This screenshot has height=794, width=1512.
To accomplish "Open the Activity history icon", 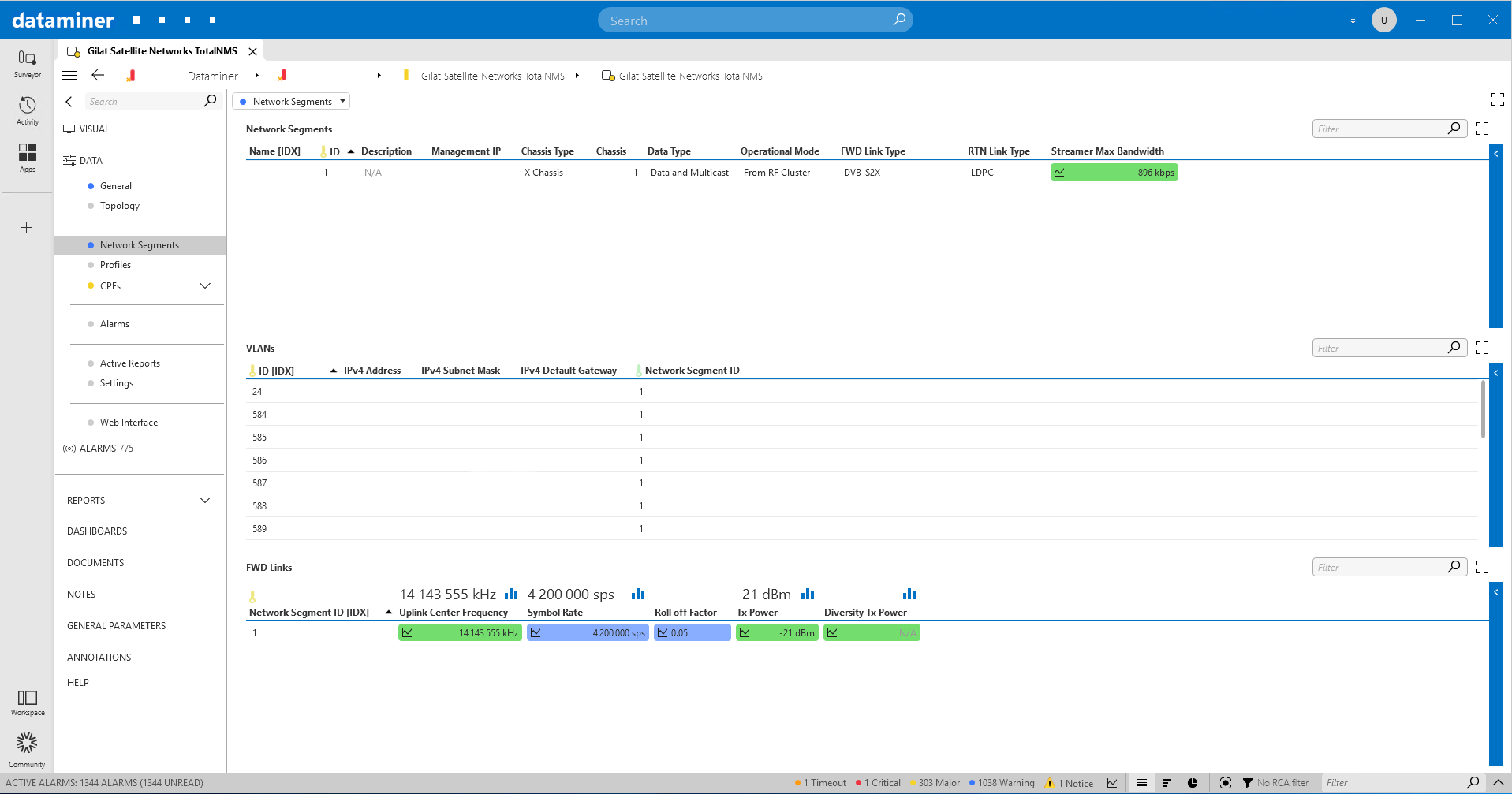I will click(x=27, y=110).
